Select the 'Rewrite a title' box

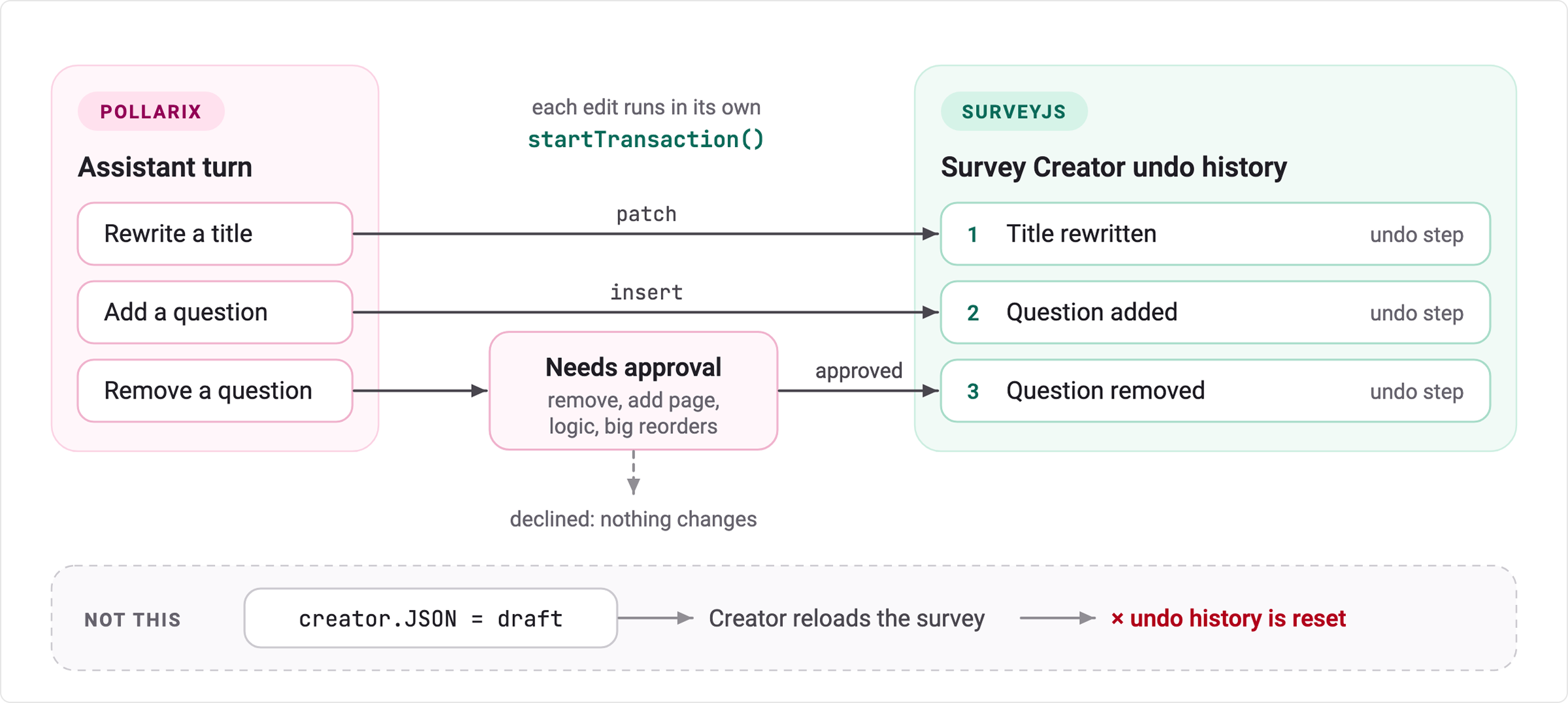click(215, 234)
